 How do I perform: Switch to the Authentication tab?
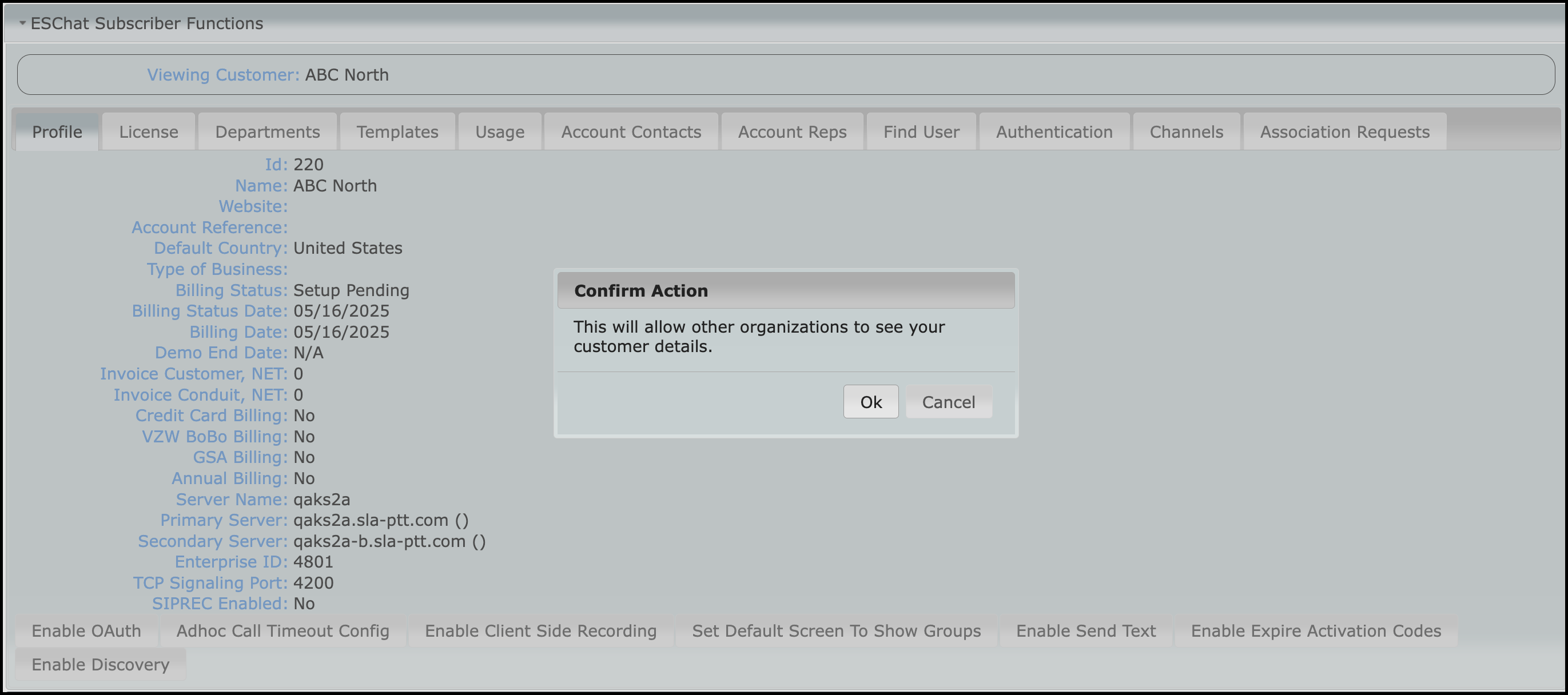click(x=1054, y=131)
